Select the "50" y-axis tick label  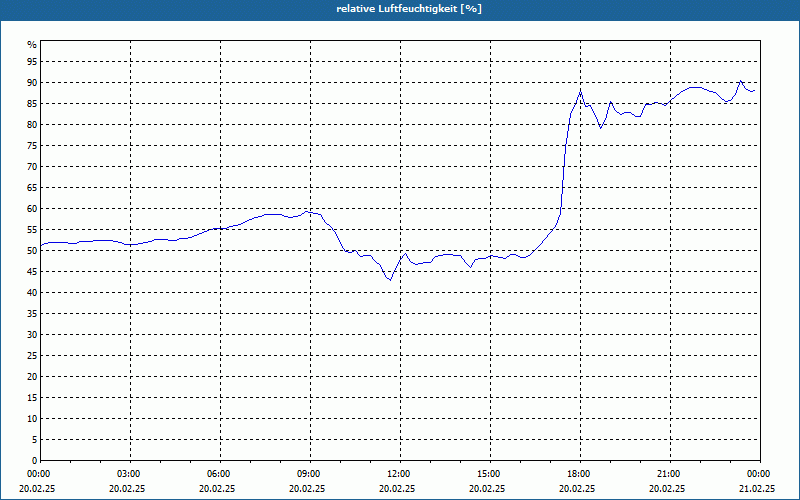(x=32, y=251)
